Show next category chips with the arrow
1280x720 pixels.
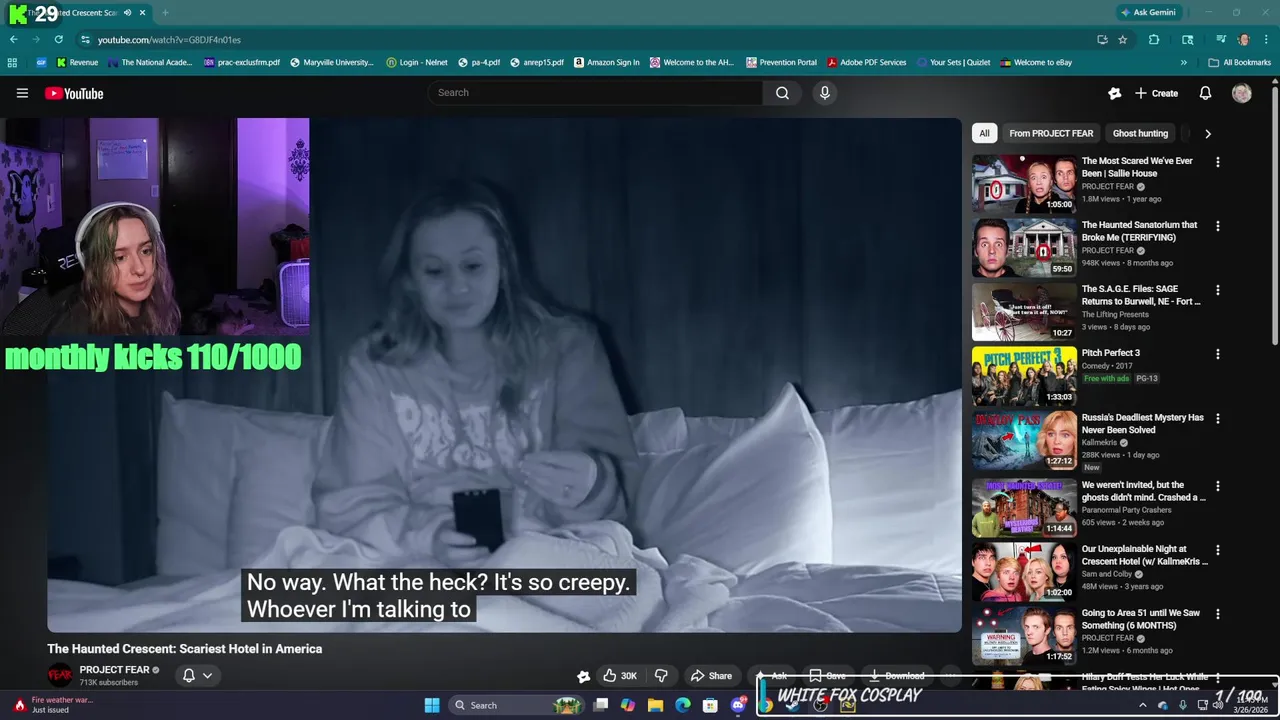tap(1207, 133)
